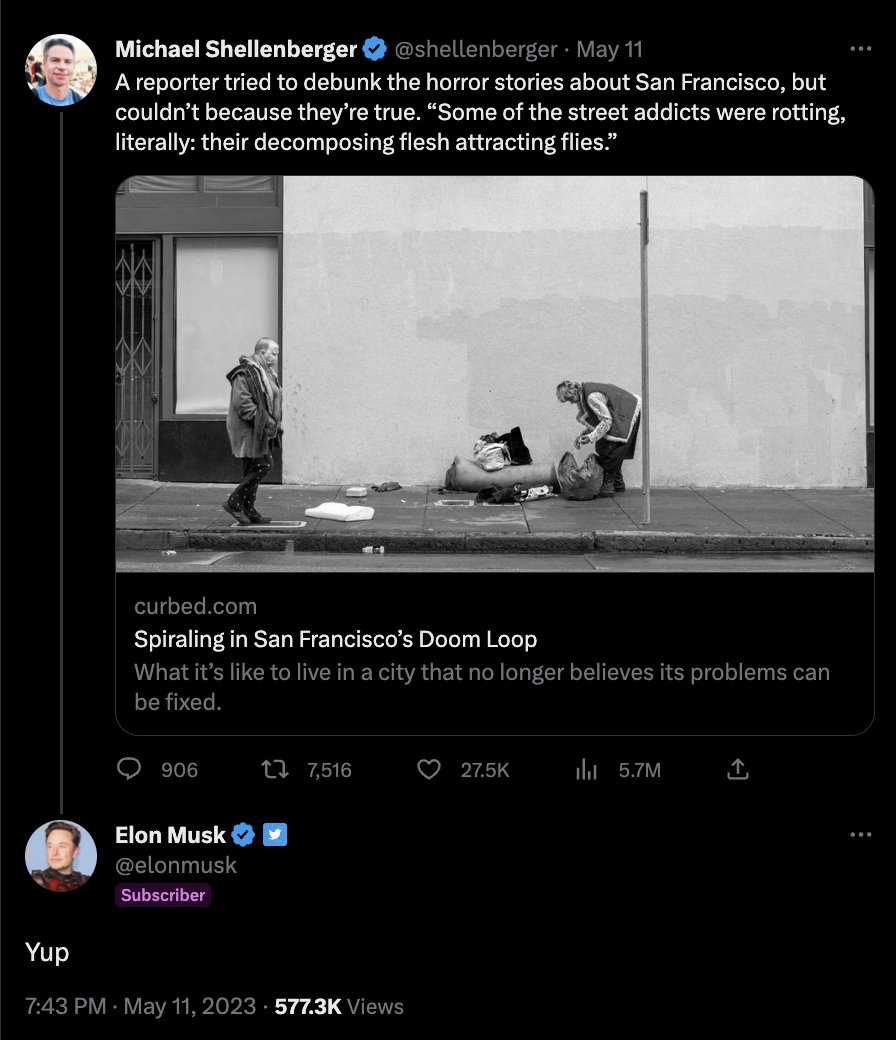896x1040 pixels.
Task: View analytics for the tweet
Action: (586, 770)
